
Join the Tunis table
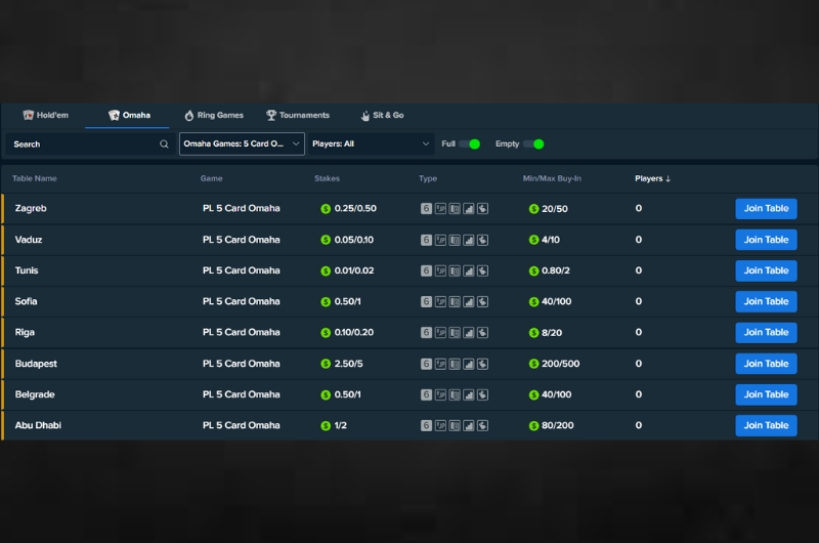(766, 270)
